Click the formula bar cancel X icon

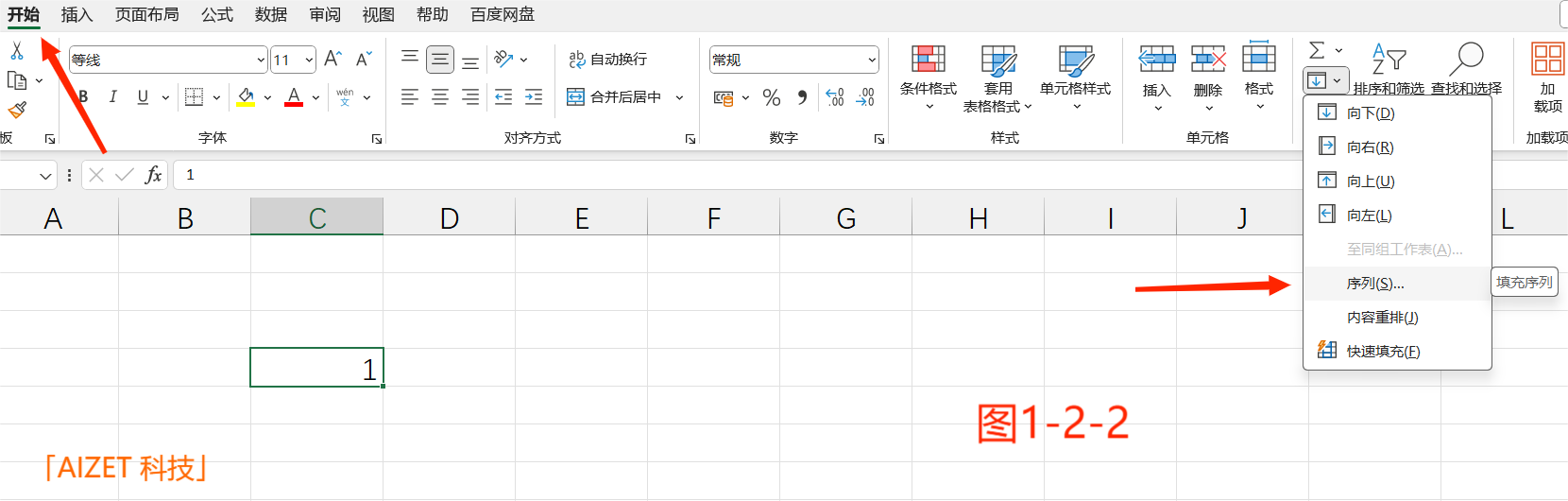tap(96, 175)
